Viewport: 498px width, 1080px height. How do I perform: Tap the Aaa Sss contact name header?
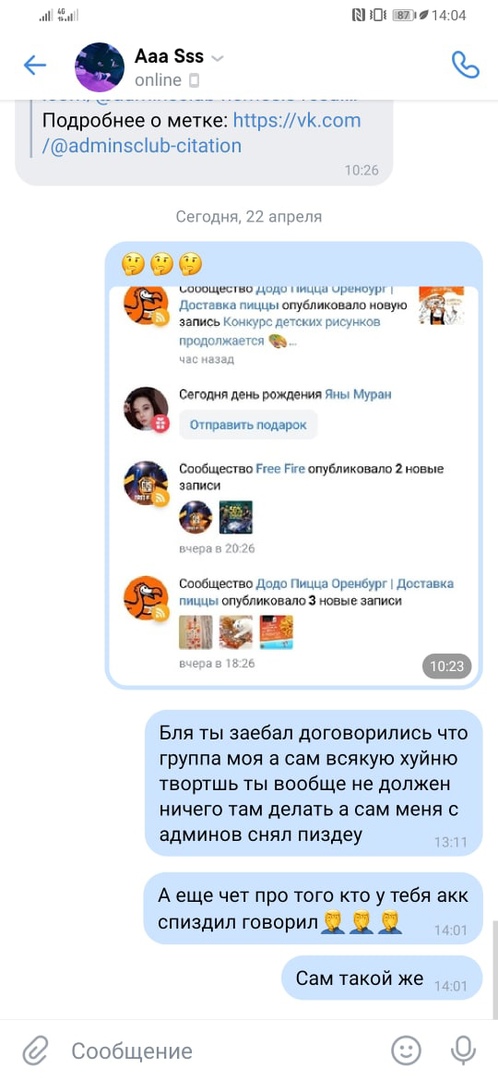point(169,56)
